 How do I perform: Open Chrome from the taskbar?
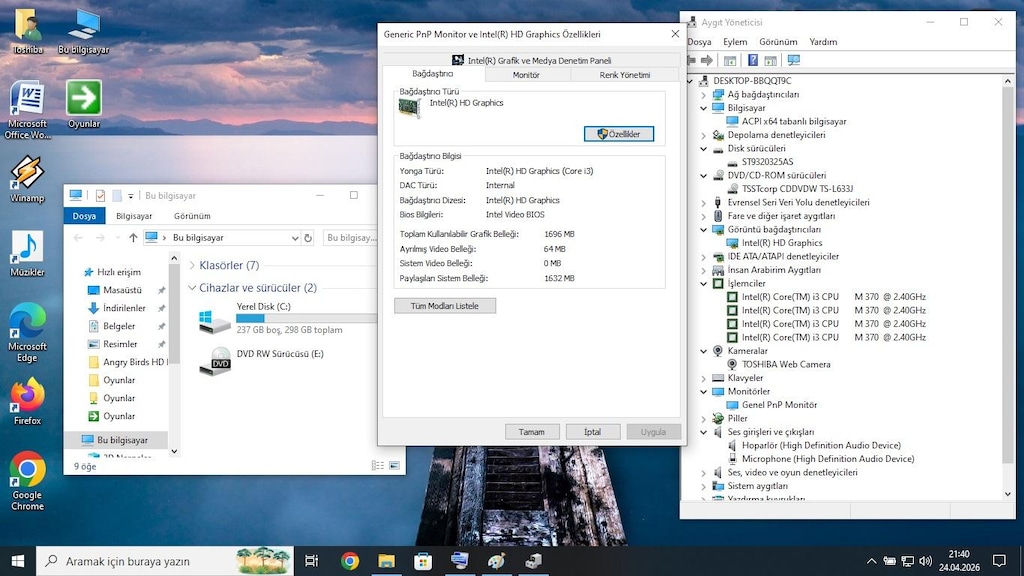[x=350, y=561]
